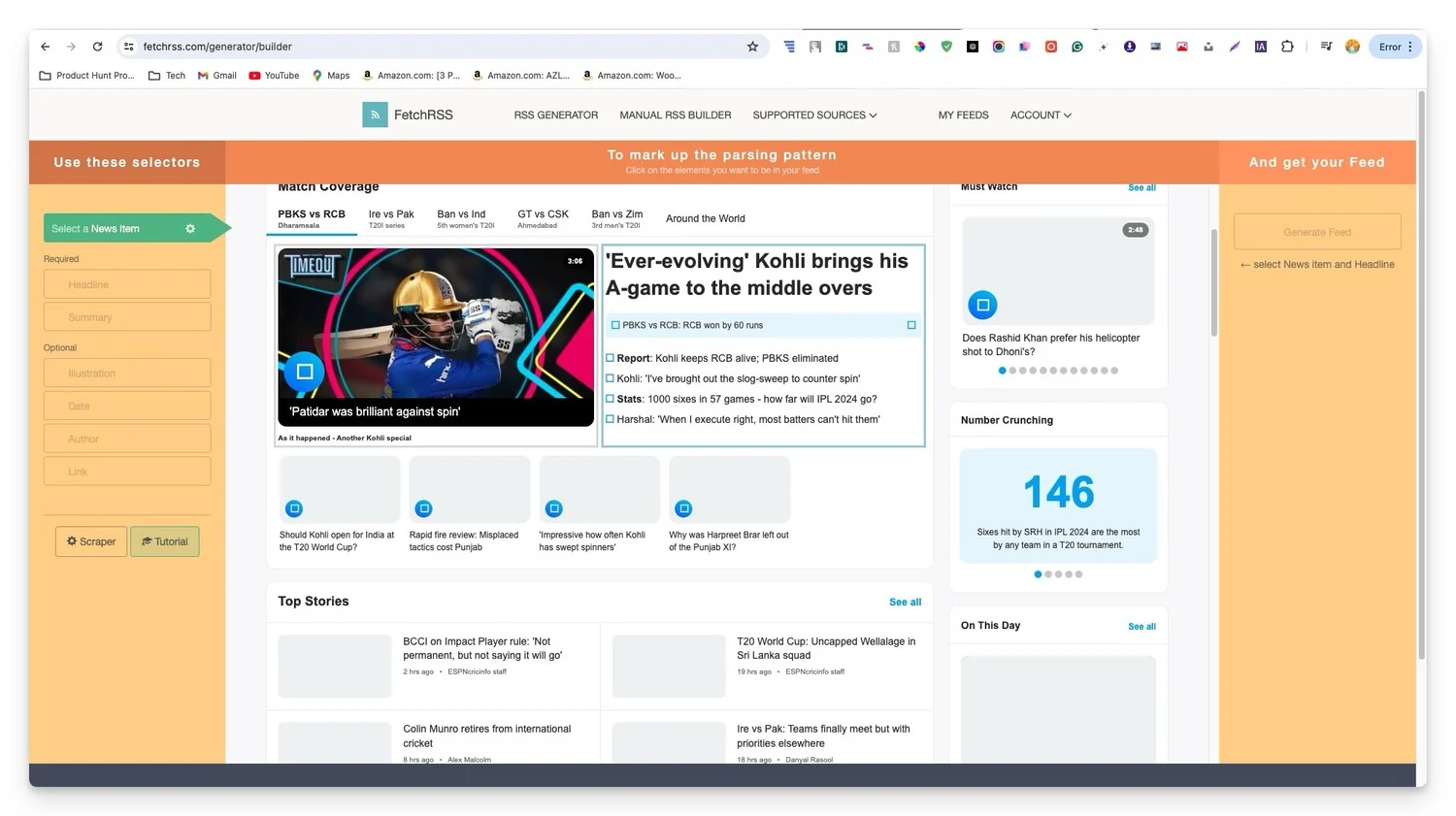
Task: Toggle the selector on 'Impressive how often Kohli' card
Action: 554,508
